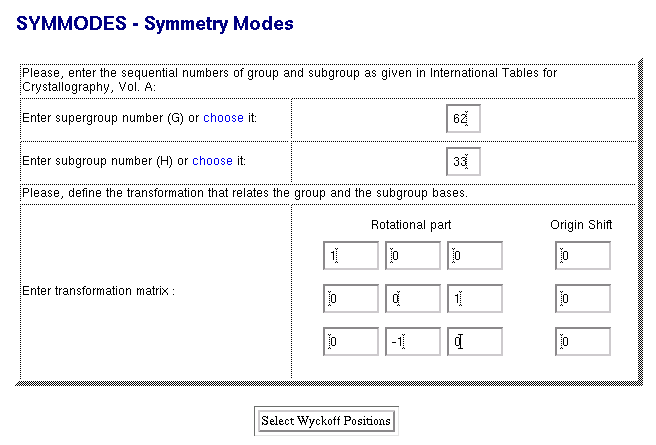The image size is (656, 445).
Task: Focus rotational matrix row 2, column 1 field
Action: click(351, 299)
